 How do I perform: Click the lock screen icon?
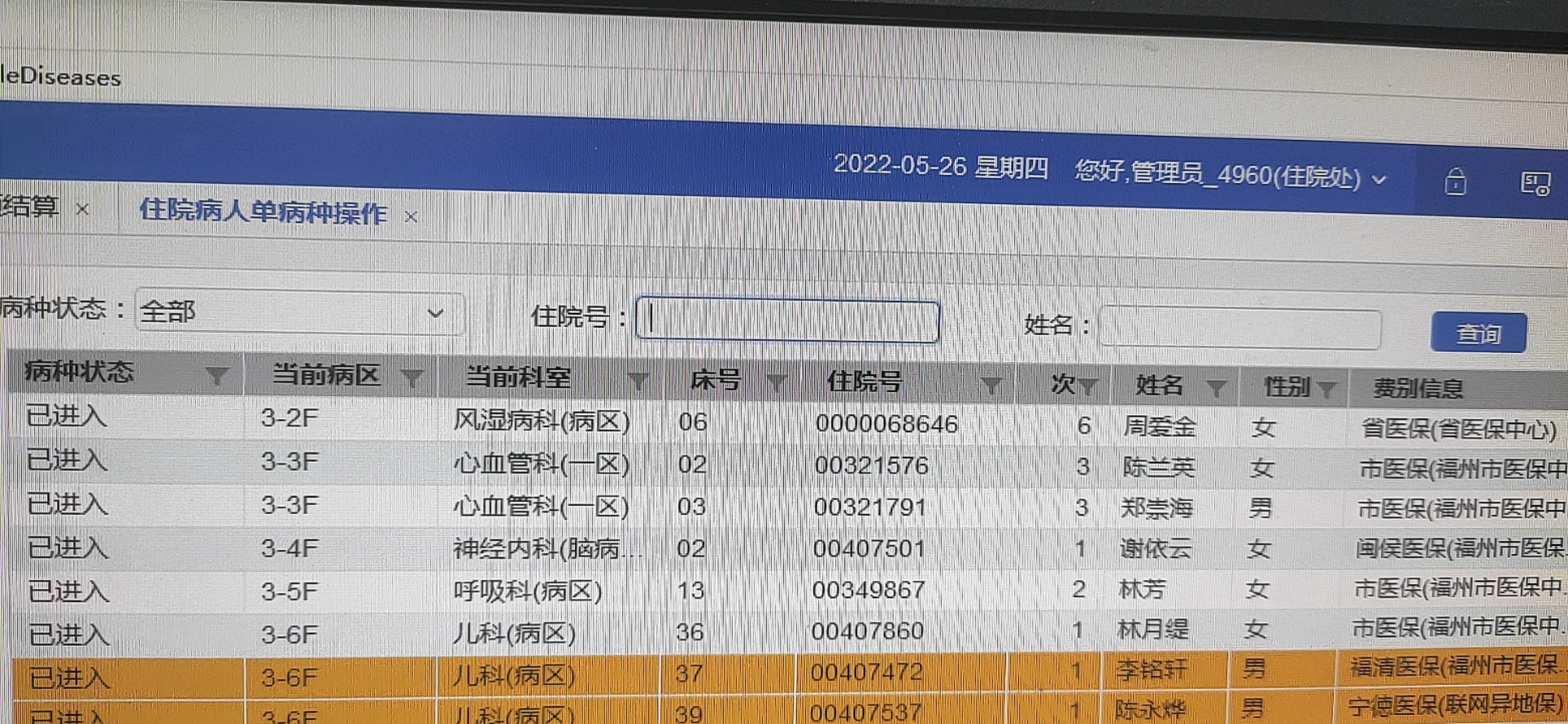tap(1455, 182)
